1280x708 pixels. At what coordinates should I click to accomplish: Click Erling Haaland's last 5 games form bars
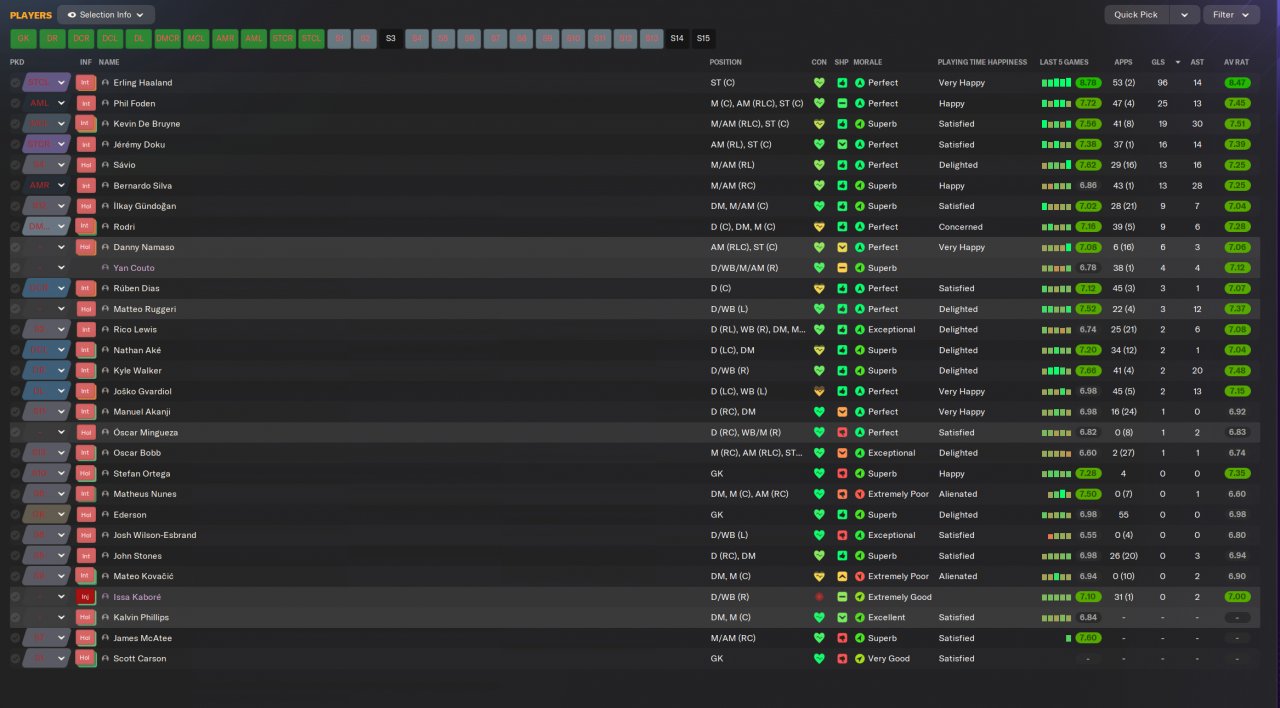[x=1056, y=83]
